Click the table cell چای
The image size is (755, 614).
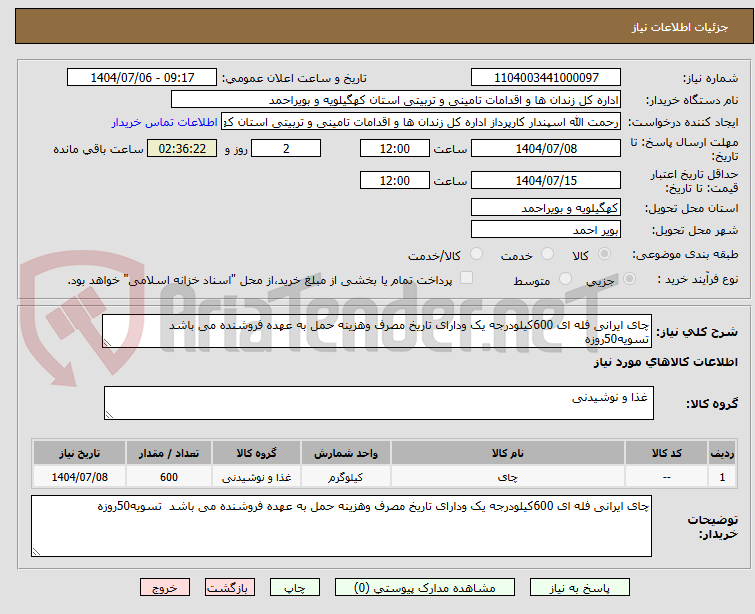508,477
